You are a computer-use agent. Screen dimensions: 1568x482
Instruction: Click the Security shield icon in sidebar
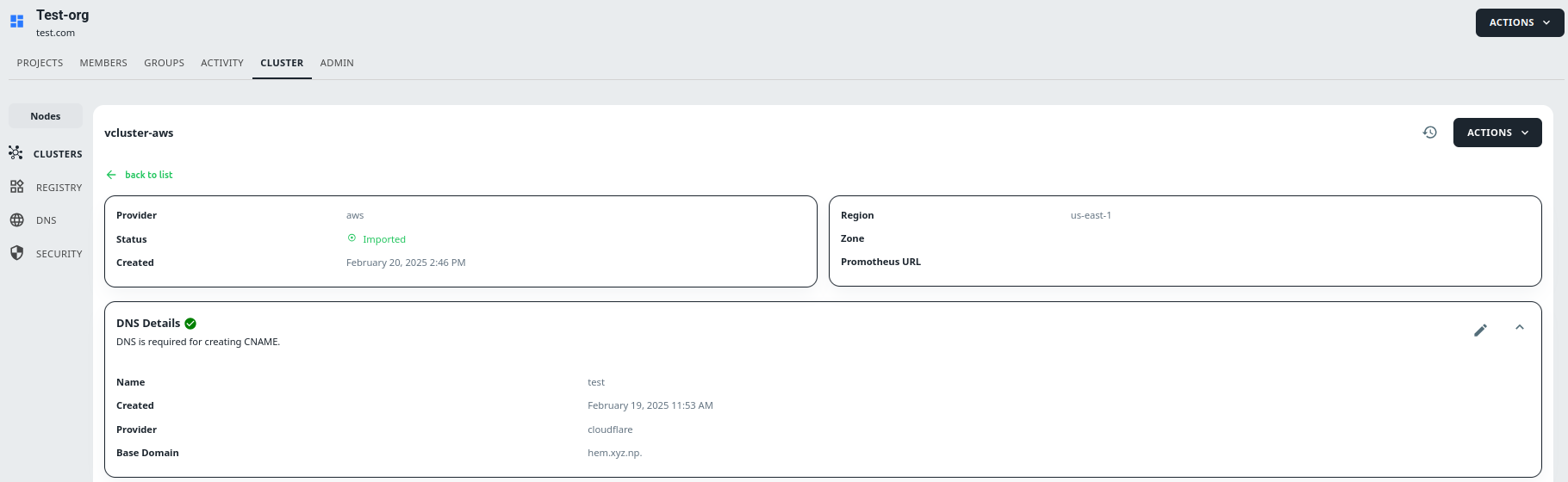16,253
